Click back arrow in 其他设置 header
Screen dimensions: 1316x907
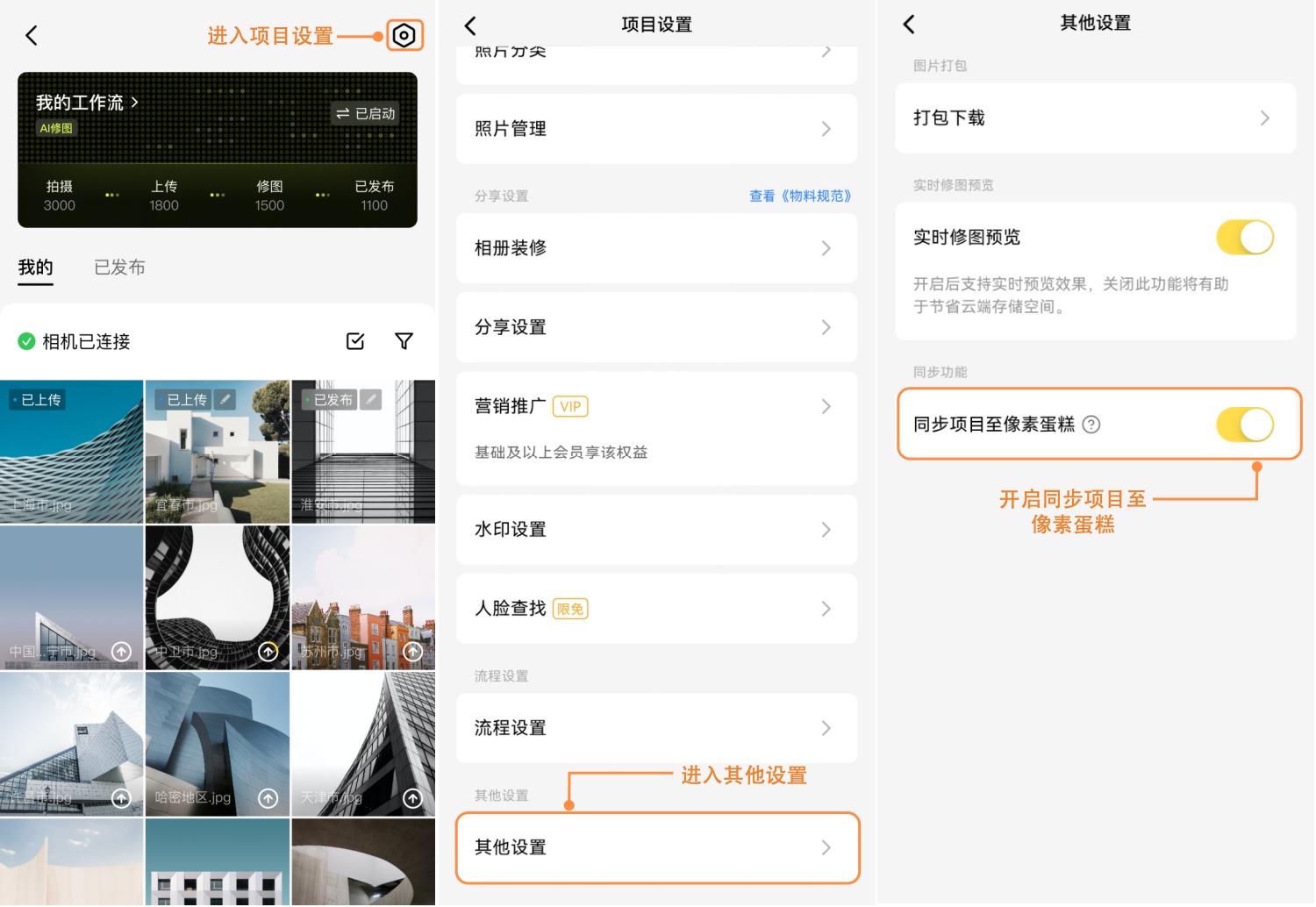[x=909, y=25]
